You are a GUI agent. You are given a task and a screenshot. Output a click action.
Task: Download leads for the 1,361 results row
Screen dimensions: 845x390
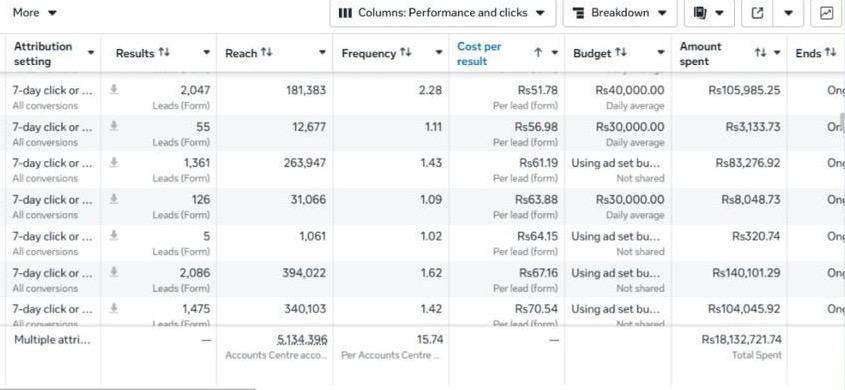pyautogui.click(x=114, y=162)
